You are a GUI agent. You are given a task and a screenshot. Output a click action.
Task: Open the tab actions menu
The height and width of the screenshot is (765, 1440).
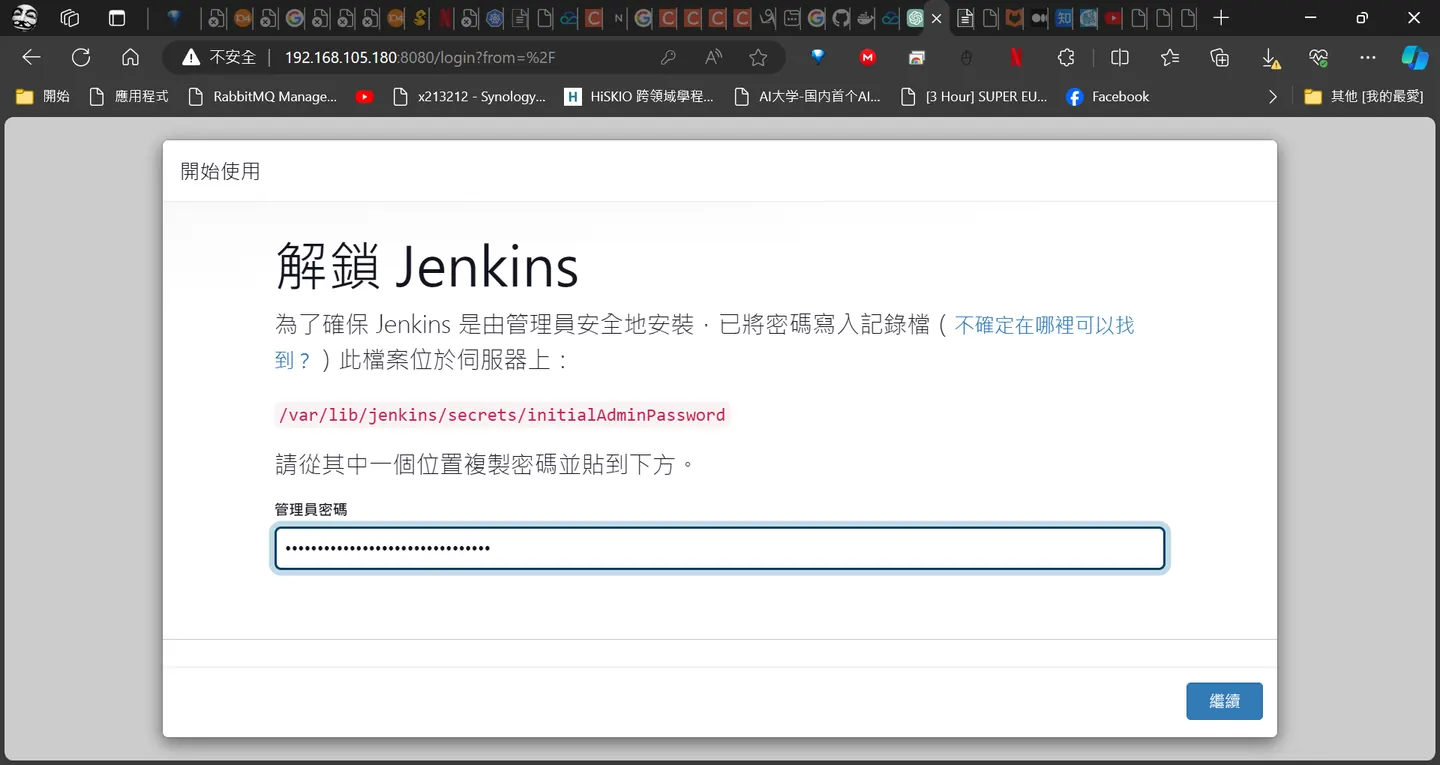[x=117, y=18]
